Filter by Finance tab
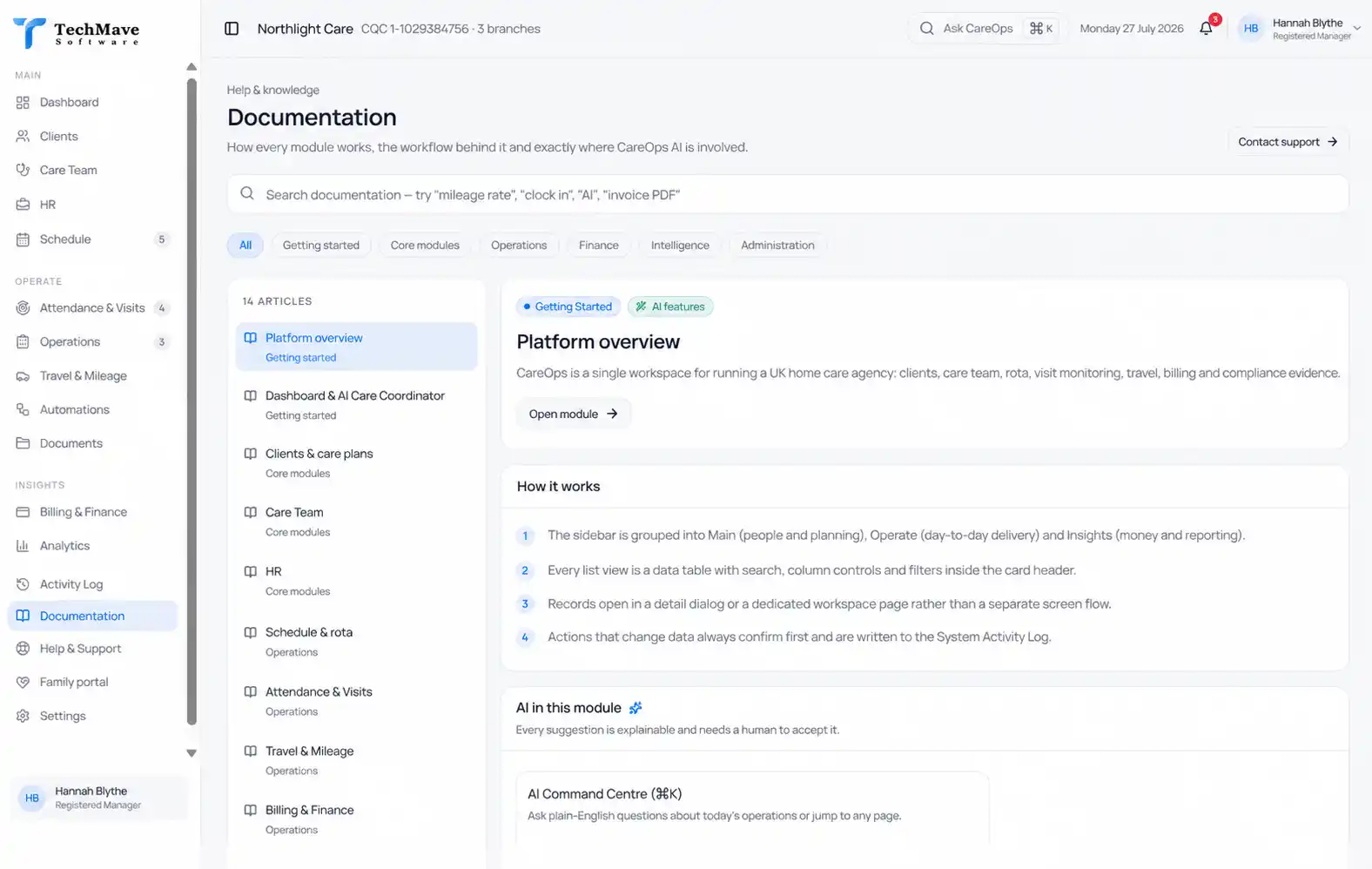 pos(599,246)
